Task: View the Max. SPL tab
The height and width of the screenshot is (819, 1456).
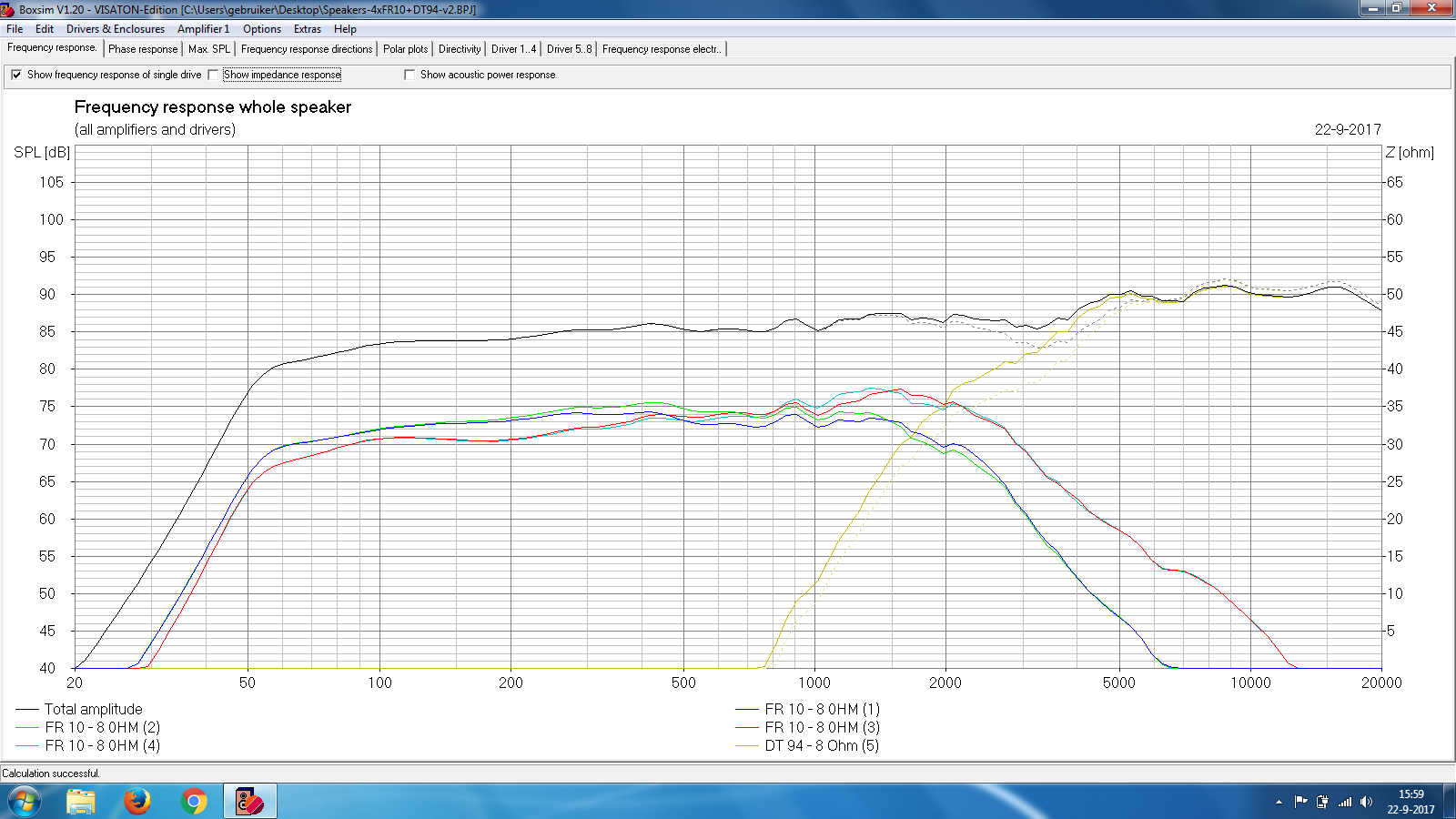Action: pyautogui.click(x=208, y=49)
